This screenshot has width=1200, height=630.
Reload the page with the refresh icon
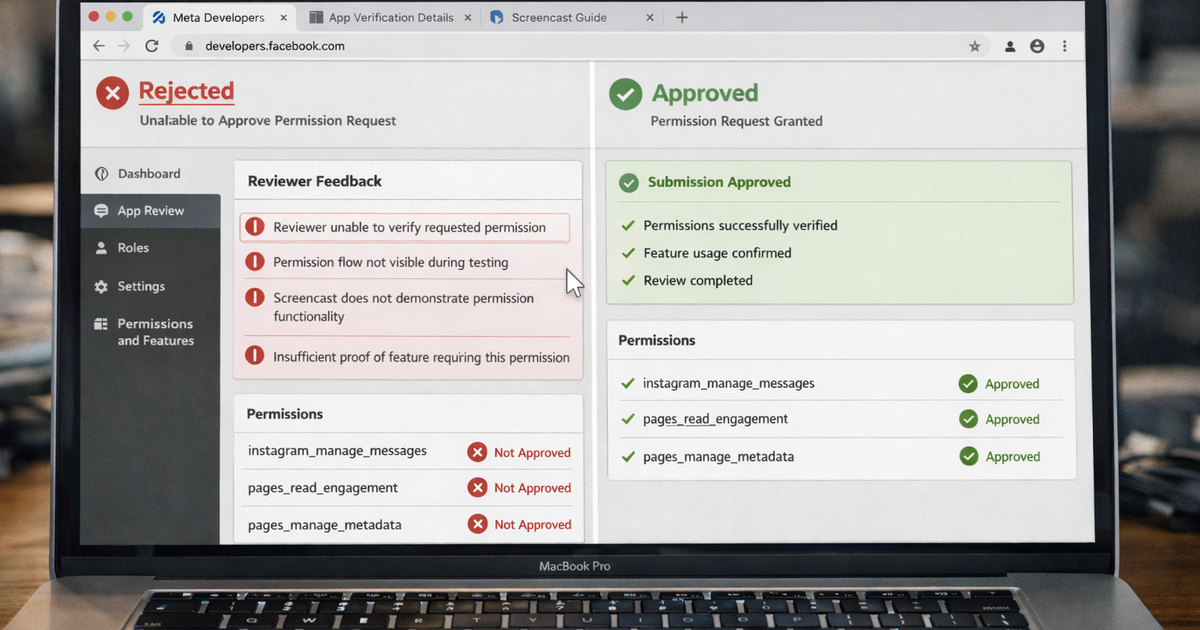click(152, 46)
